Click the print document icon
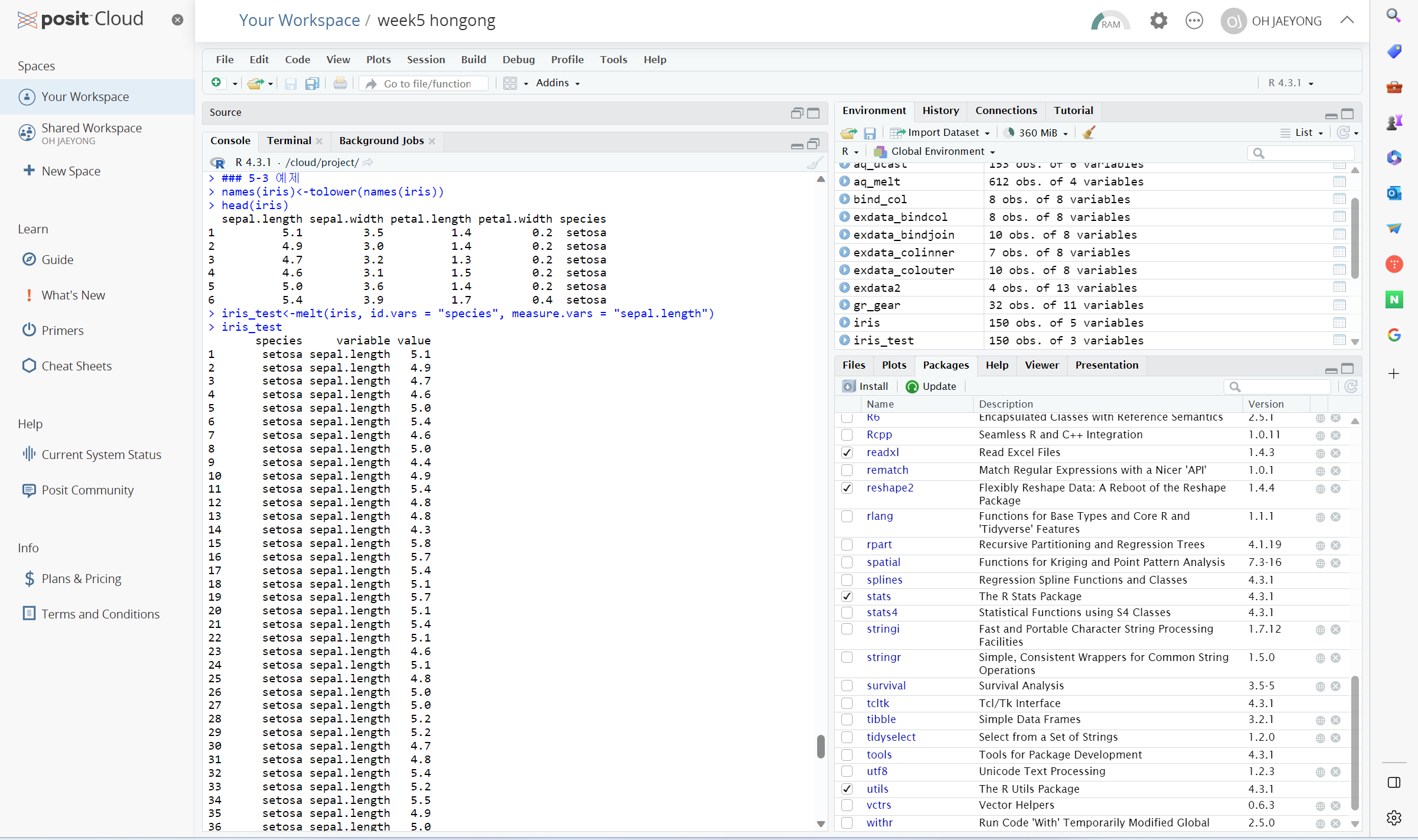This screenshot has width=1418, height=840. [x=340, y=83]
